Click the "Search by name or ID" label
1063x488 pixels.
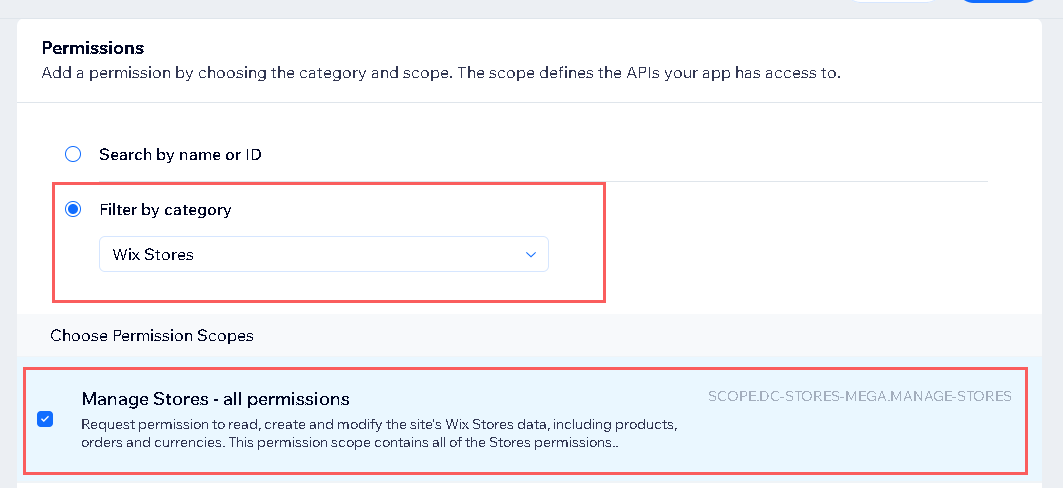click(x=180, y=155)
